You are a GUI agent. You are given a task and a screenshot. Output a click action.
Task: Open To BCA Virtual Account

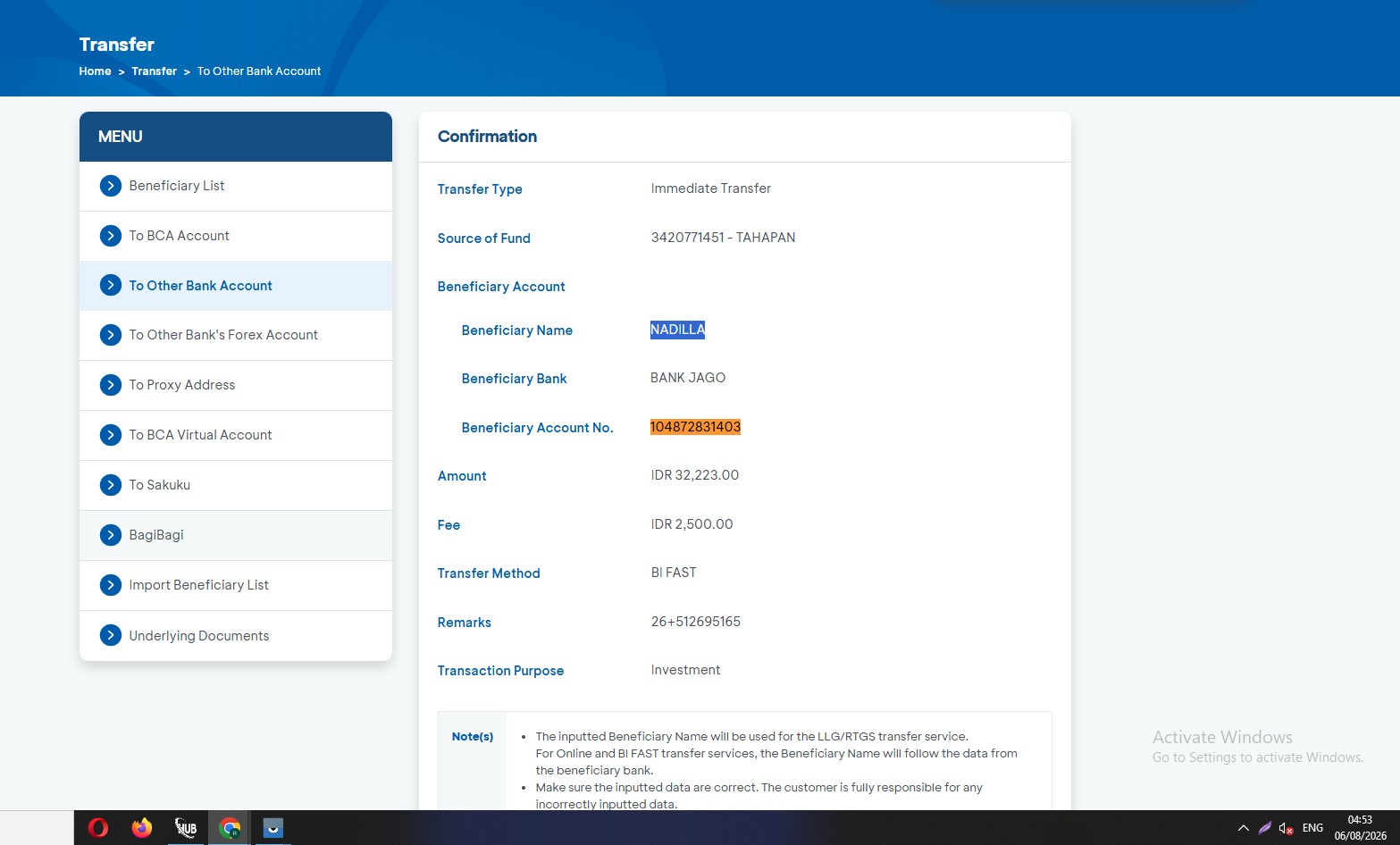[x=236, y=435]
